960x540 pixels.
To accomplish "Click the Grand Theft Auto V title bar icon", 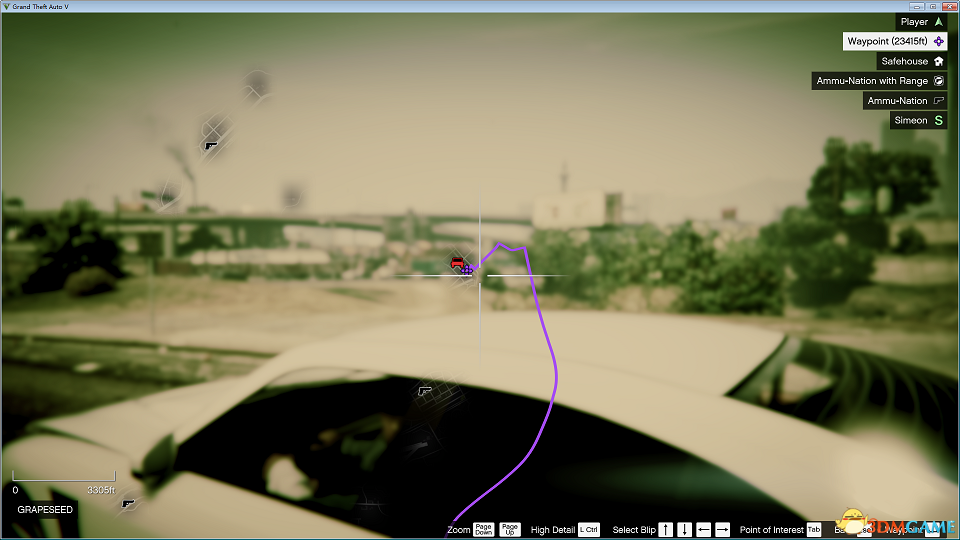I will click(x=6, y=6).
